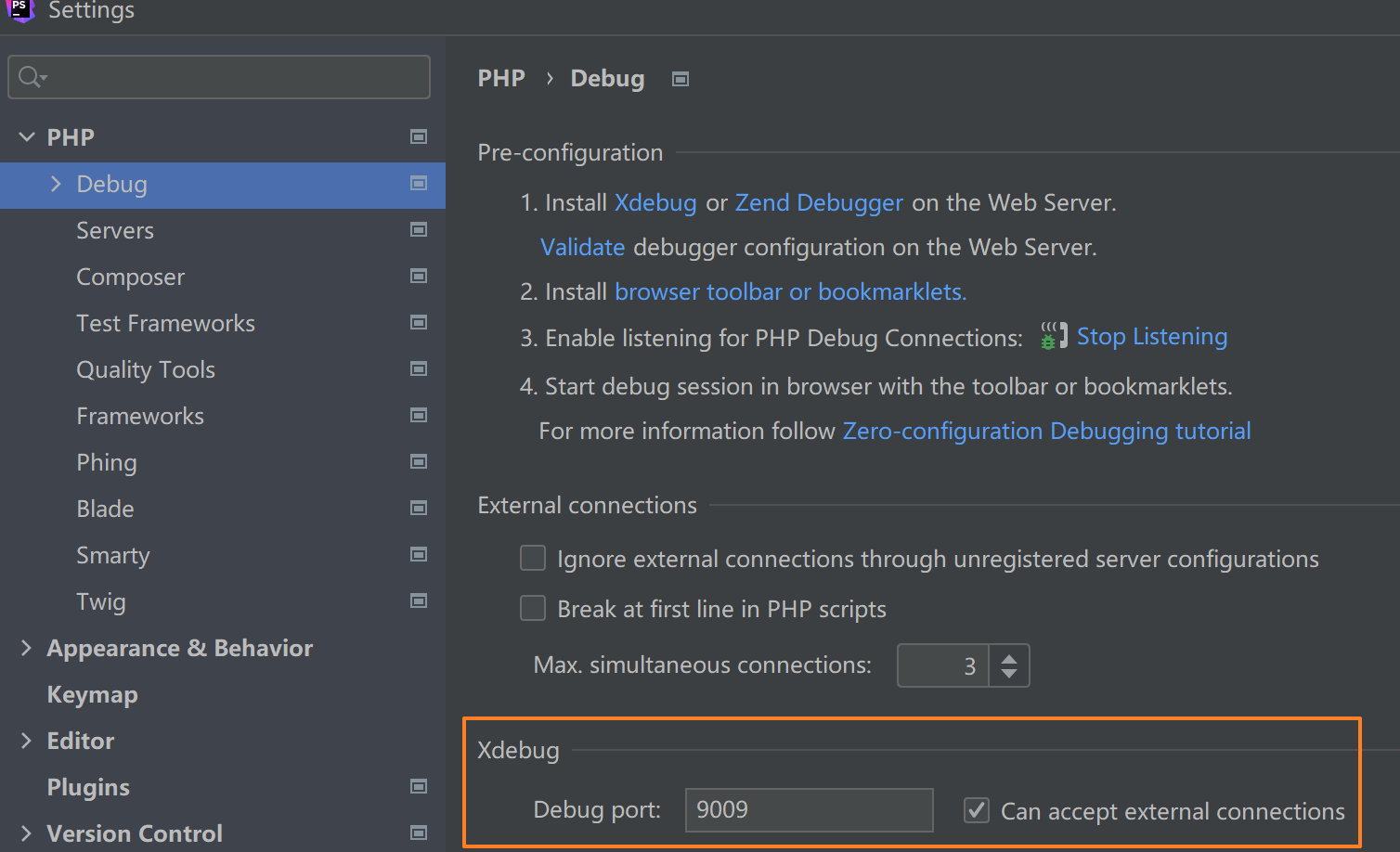Viewport: 1400px width, 852px height.
Task: Enable Ignore external connections through unregistered servers
Action: click(533, 559)
